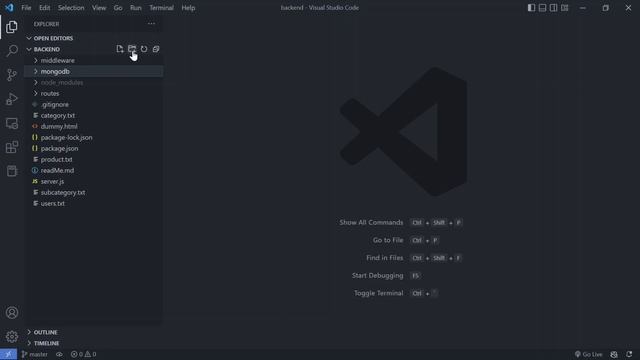
Task: Open notifications bell in status bar
Action: pyautogui.click(x=629, y=354)
